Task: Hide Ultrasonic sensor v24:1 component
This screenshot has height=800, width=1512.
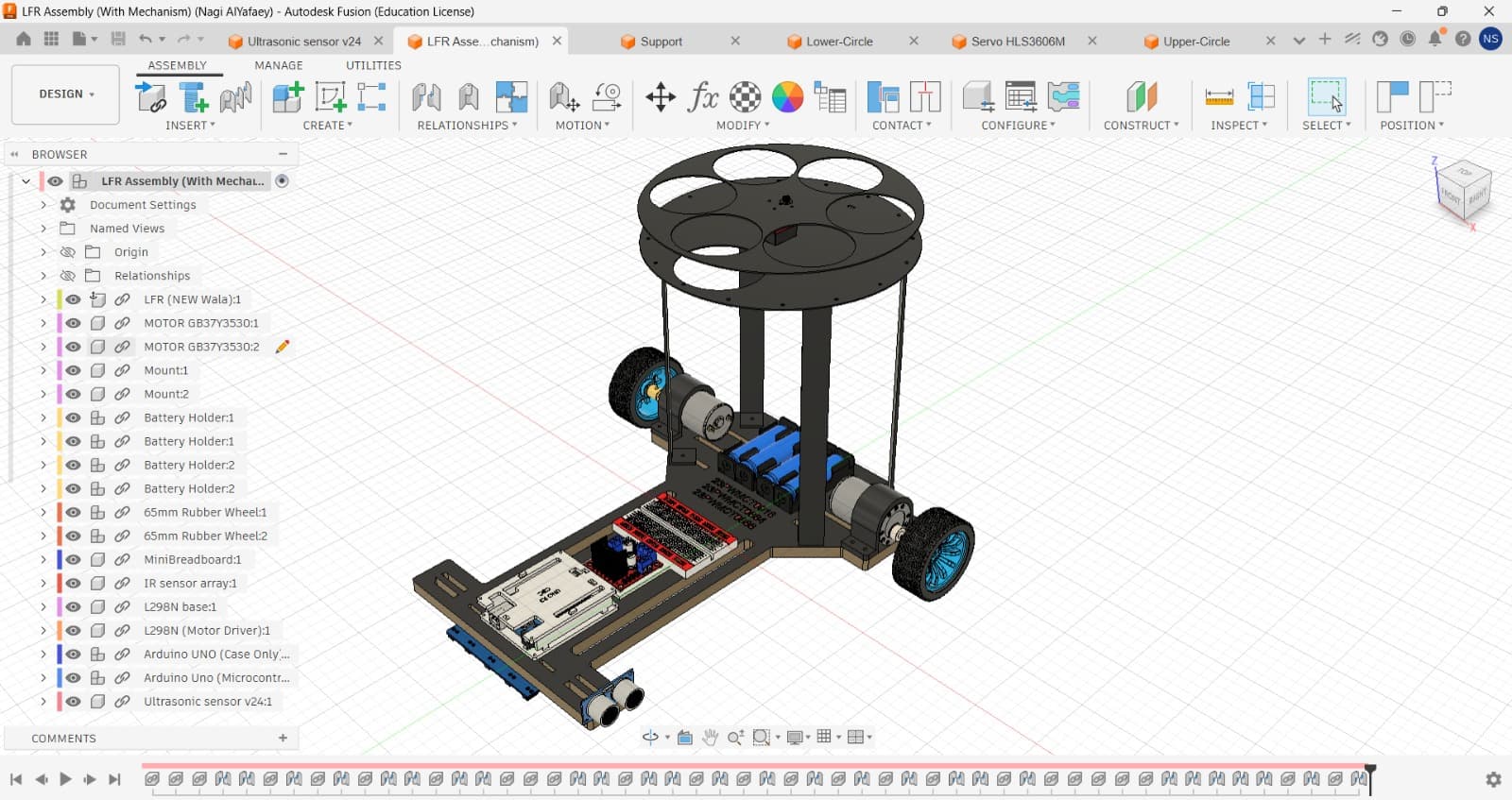Action: point(73,701)
